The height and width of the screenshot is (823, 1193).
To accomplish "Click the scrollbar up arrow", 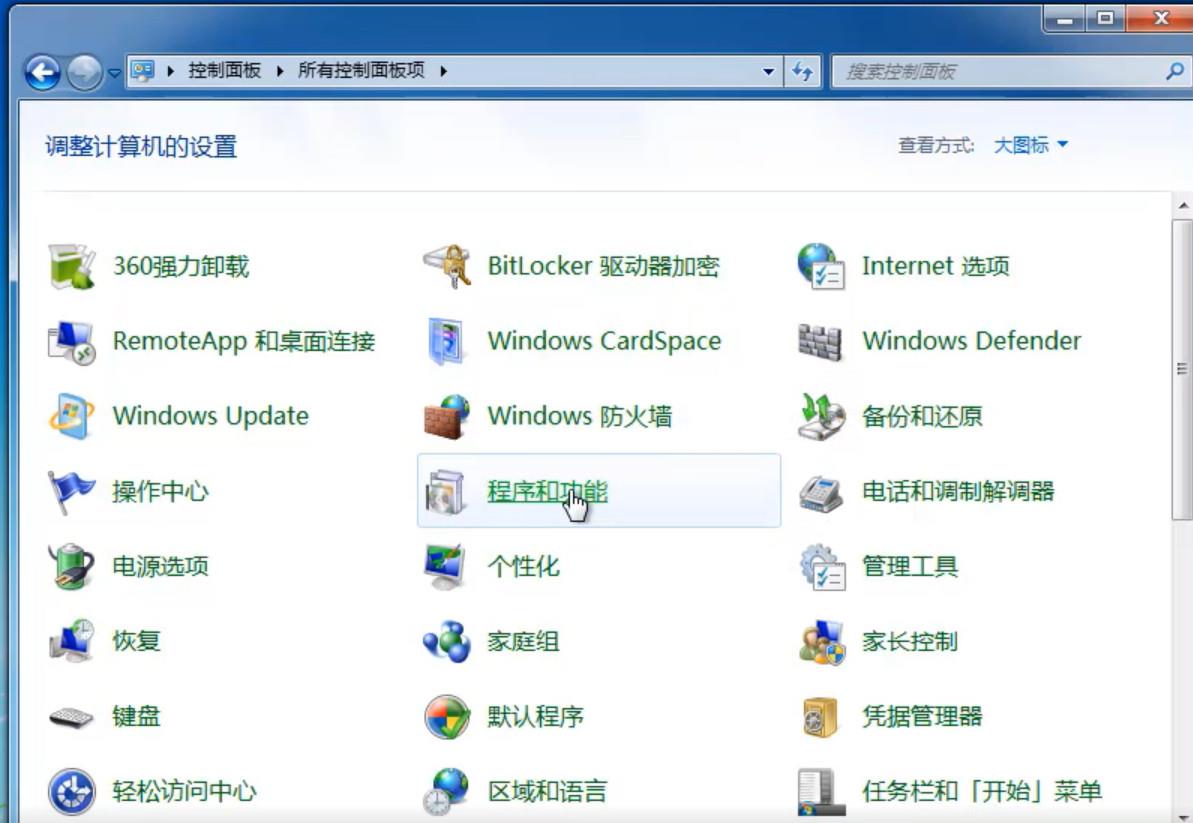I will point(1182,206).
